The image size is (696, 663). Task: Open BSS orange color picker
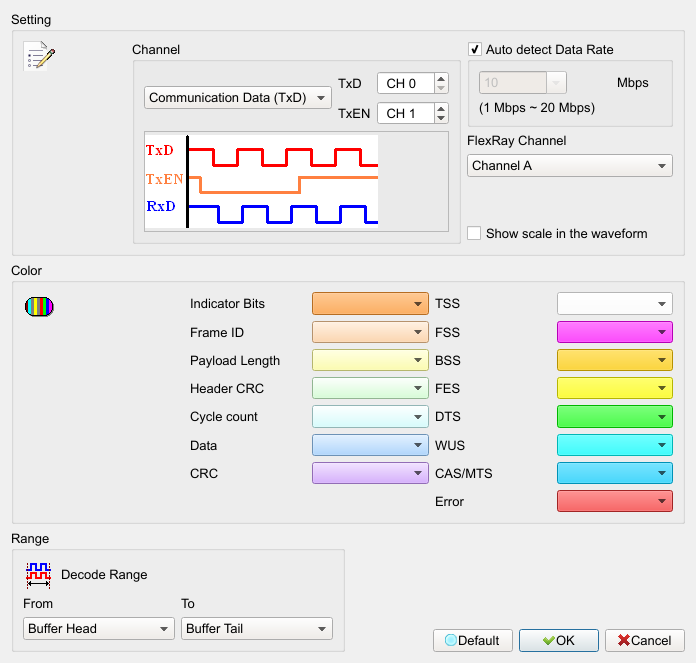coord(615,360)
